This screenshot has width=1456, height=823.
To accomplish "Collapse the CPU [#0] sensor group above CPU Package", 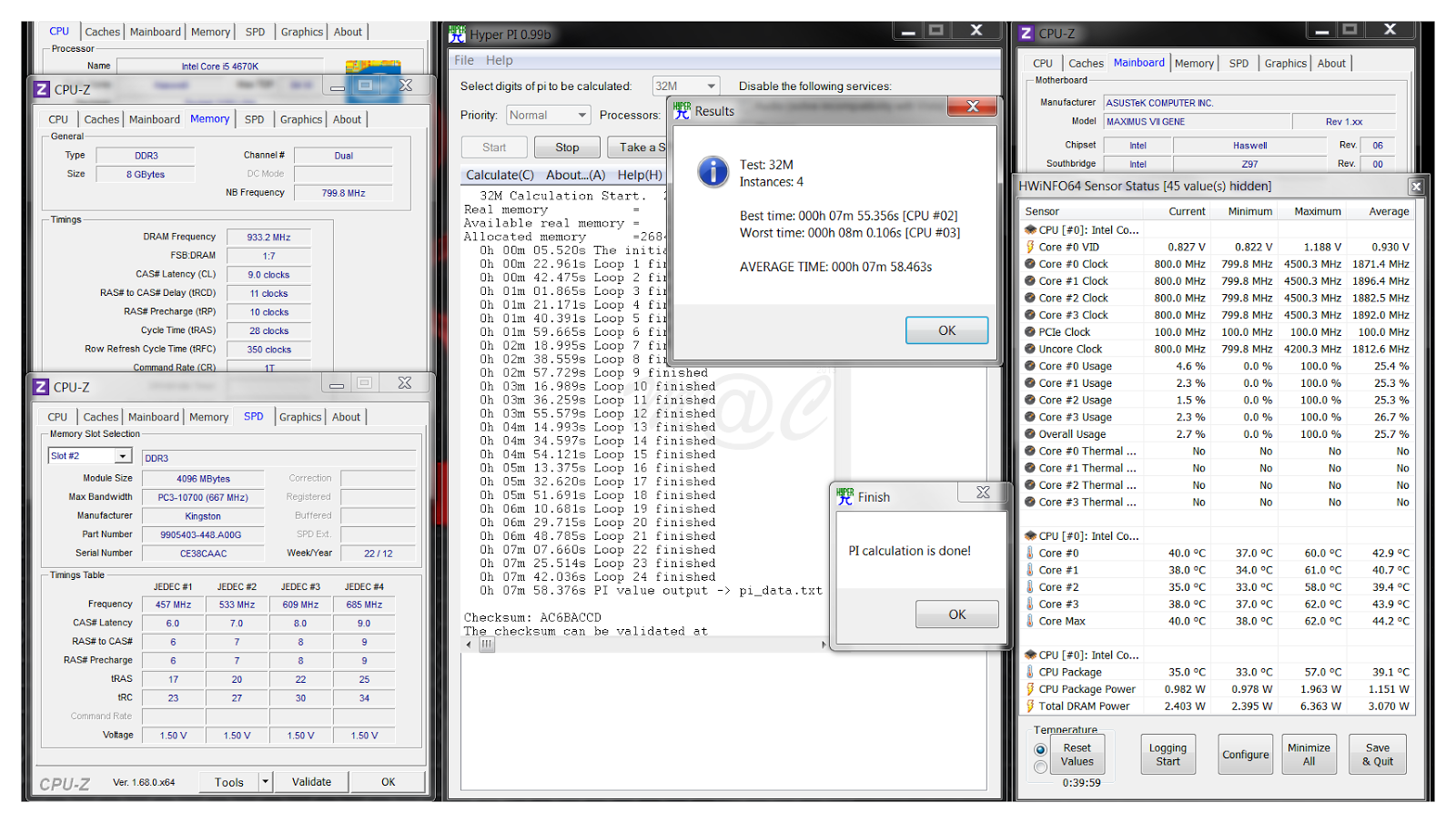I will pos(1030,655).
